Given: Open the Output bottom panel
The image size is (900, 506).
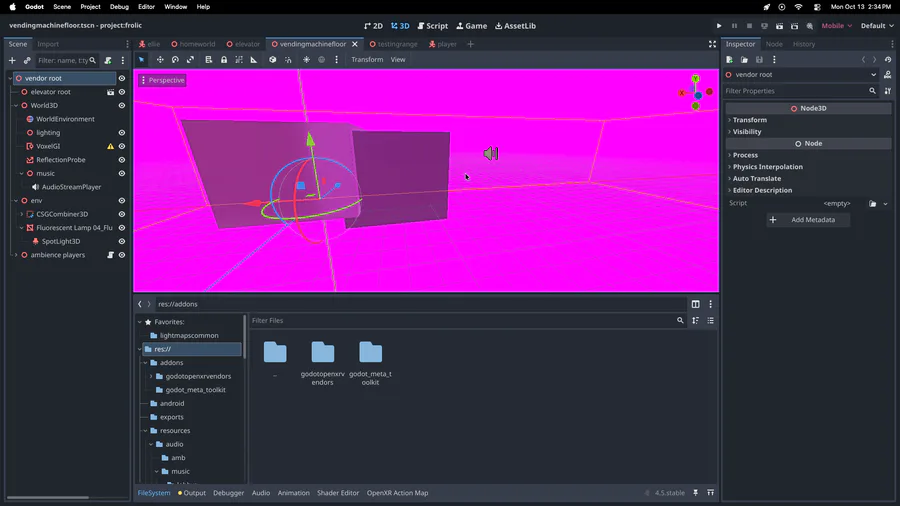Looking at the screenshot, I should coord(192,493).
